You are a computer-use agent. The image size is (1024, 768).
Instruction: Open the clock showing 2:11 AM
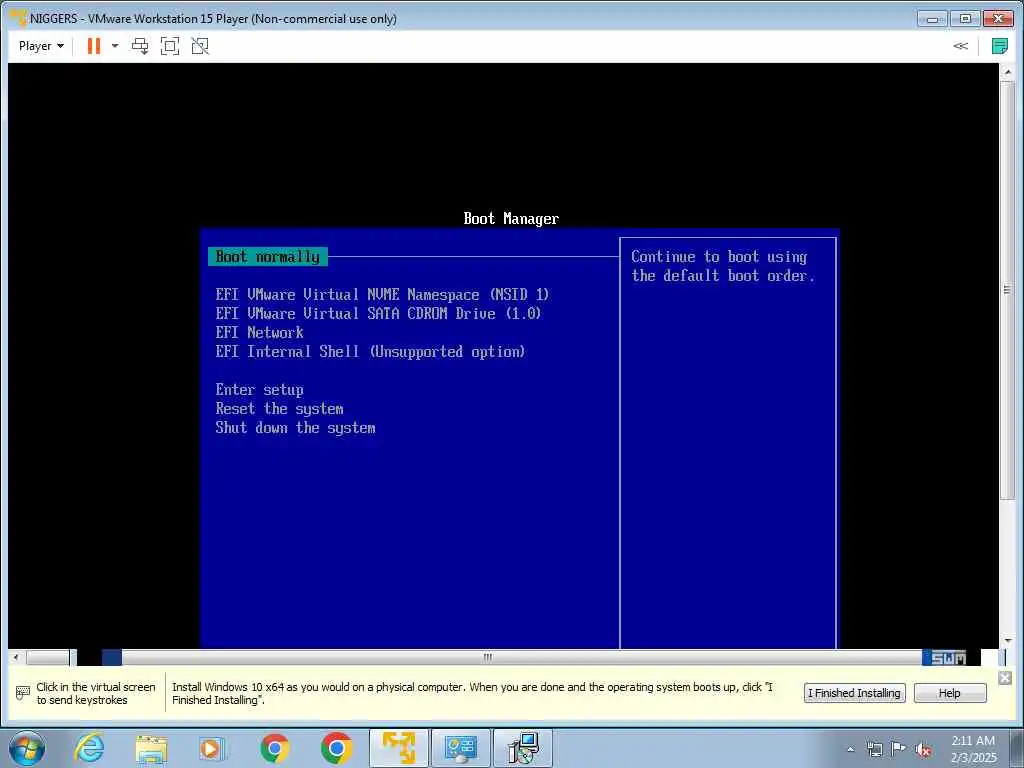(x=973, y=749)
